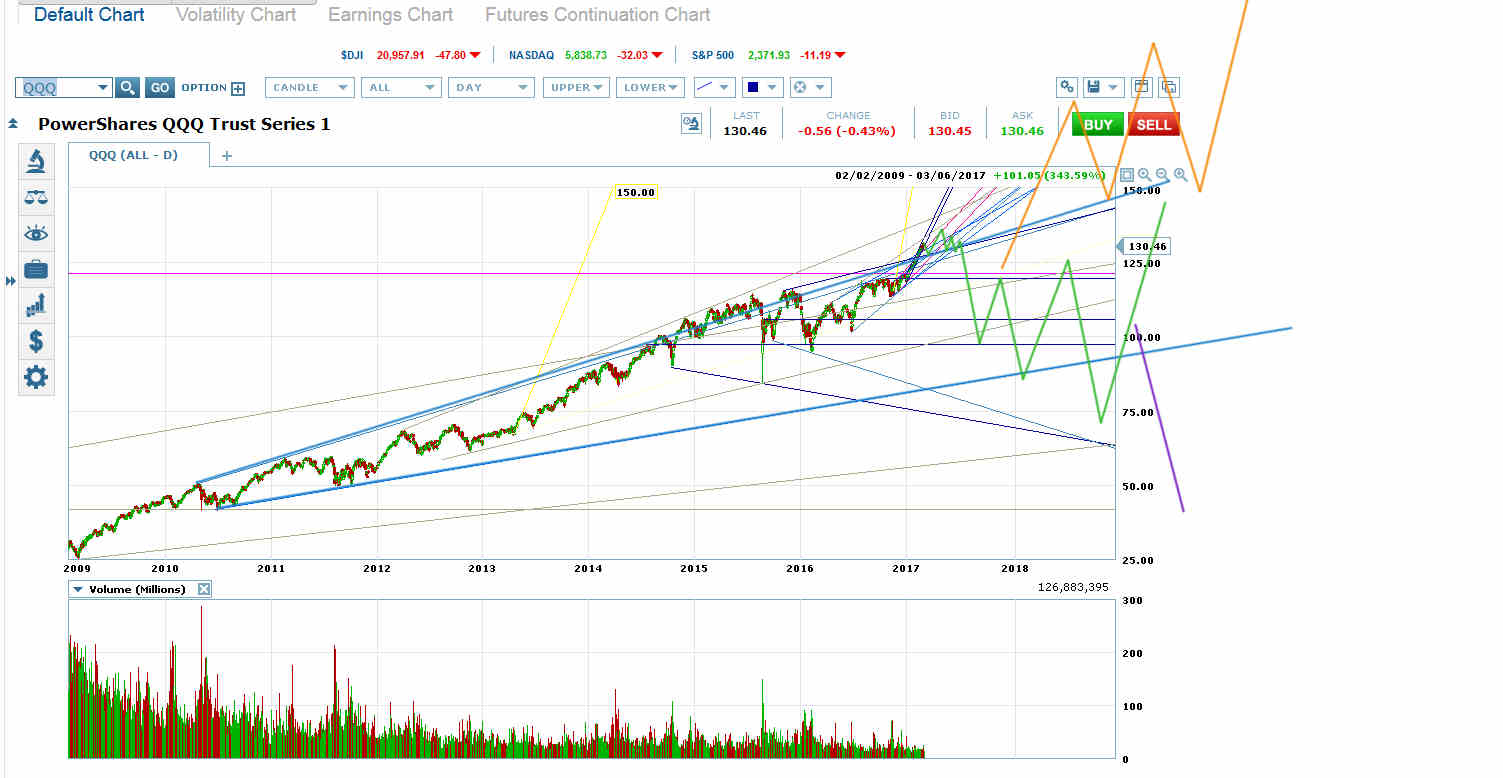Collapse header with double up arrows

point(13,124)
